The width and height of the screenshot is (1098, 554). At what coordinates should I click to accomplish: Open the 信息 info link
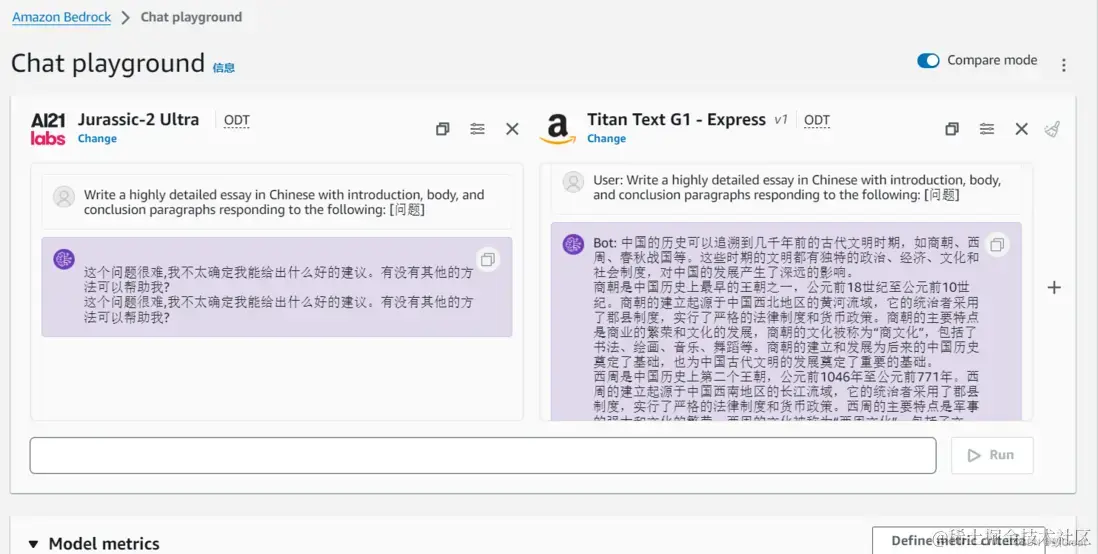point(224,68)
